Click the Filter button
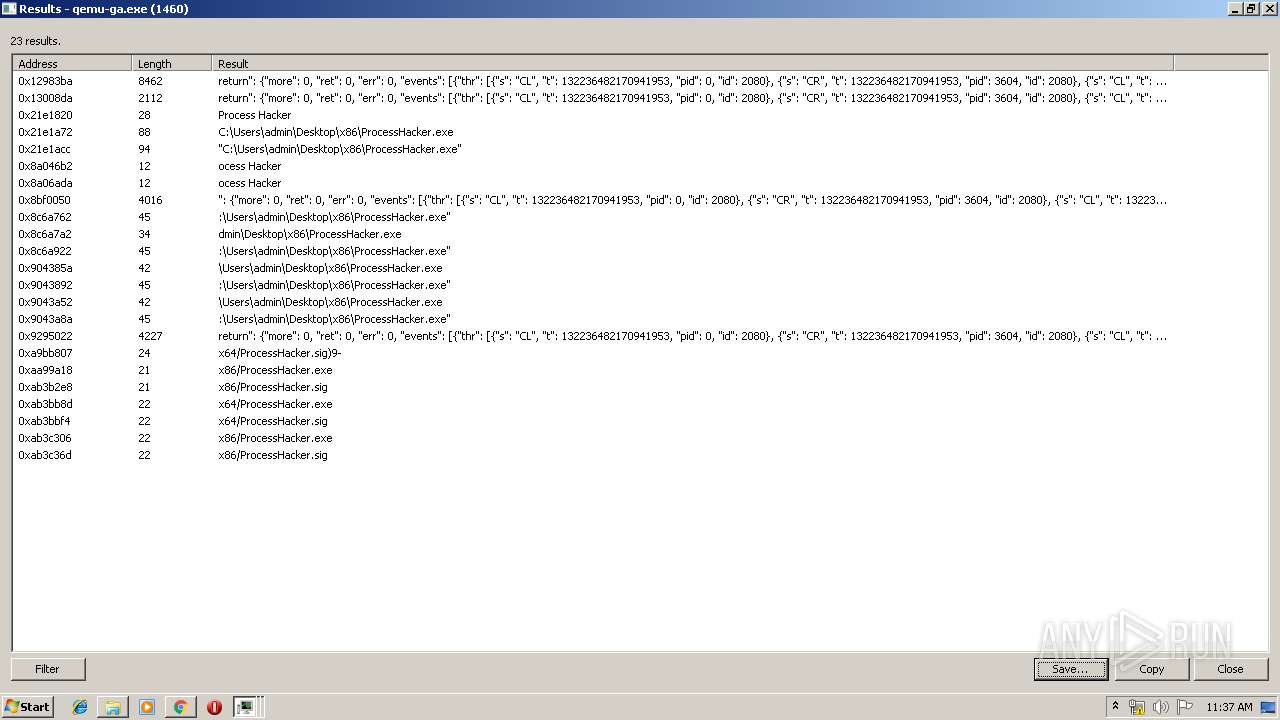 [48, 669]
